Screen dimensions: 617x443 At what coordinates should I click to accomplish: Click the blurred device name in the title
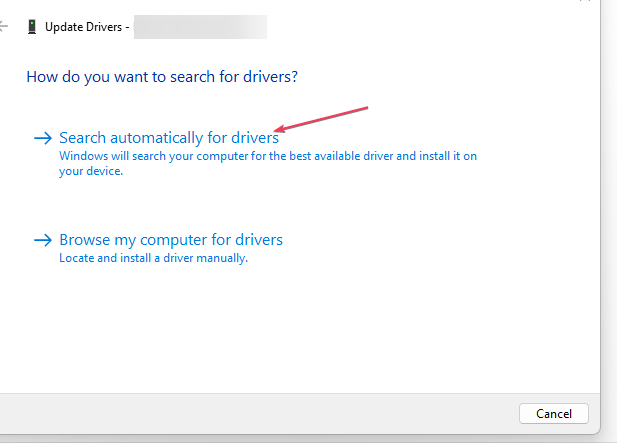(x=200, y=27)
